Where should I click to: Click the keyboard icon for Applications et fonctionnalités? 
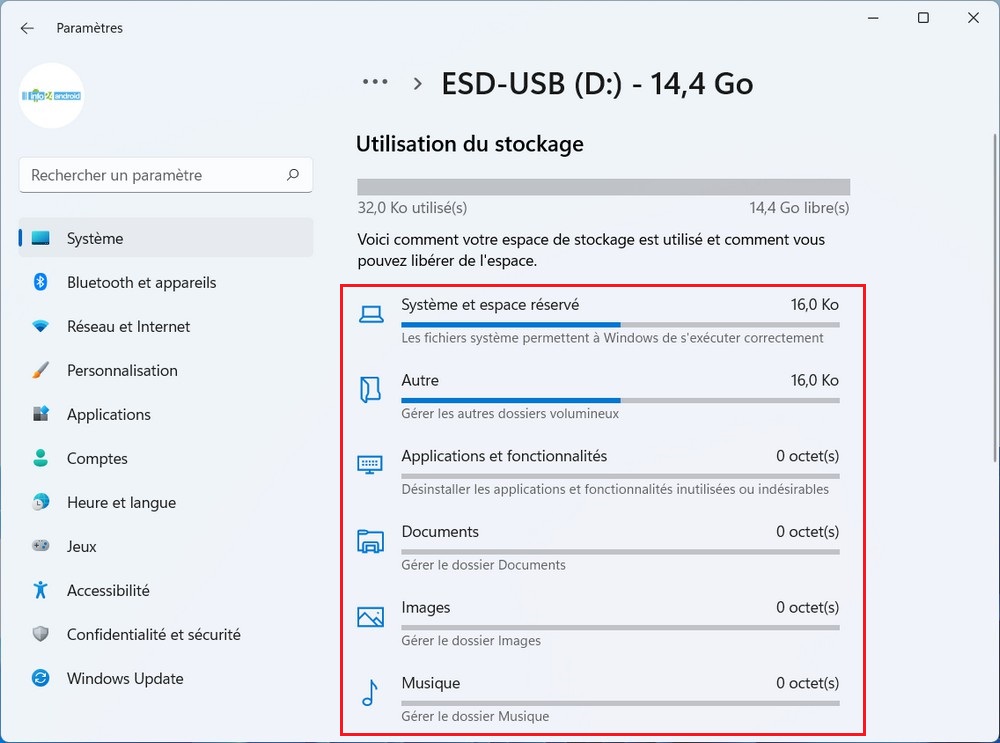point(370,464)
